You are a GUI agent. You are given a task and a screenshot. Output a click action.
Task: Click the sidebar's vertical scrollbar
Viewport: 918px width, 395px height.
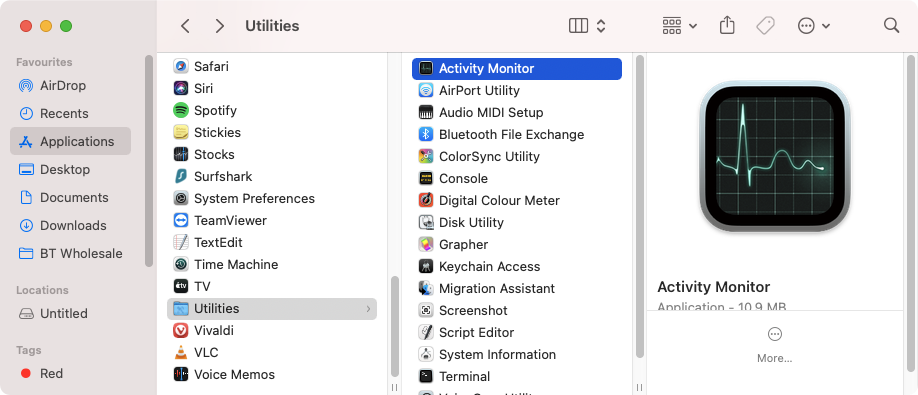click(149, 162)
